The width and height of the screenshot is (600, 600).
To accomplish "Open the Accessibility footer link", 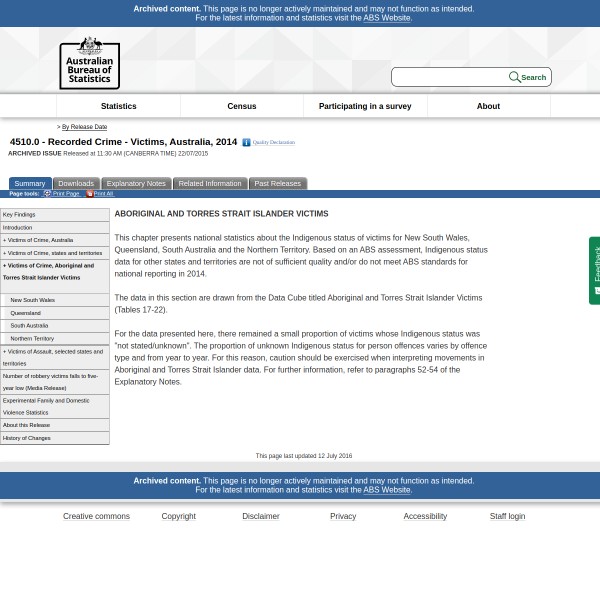I will point(425,516).
